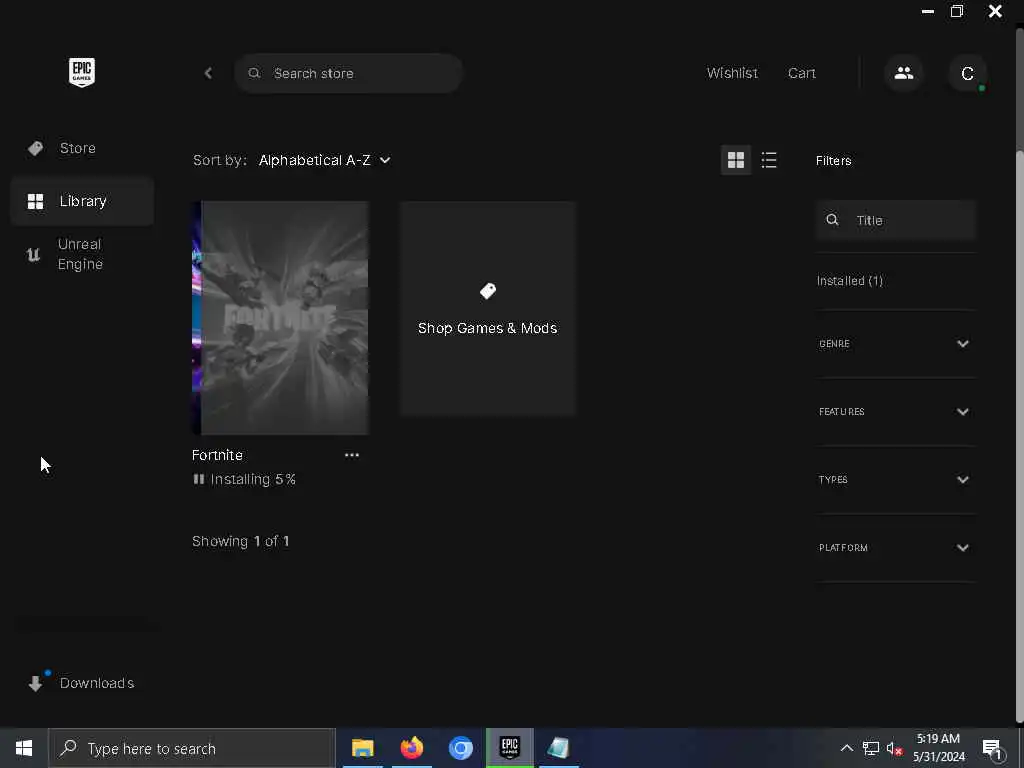Open the network status tray icon
The width and height of the screenshot is (1024, 768).
(x=871, y=748)
